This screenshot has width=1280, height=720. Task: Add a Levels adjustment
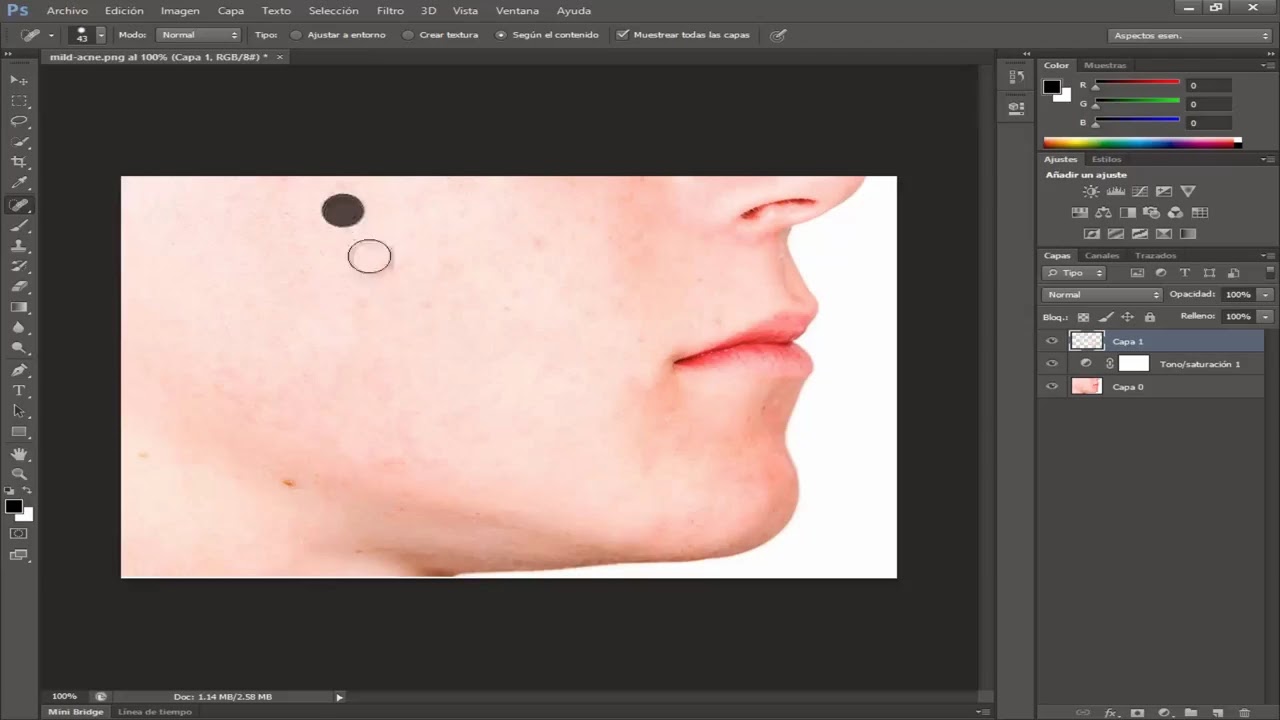point(1115,191)
